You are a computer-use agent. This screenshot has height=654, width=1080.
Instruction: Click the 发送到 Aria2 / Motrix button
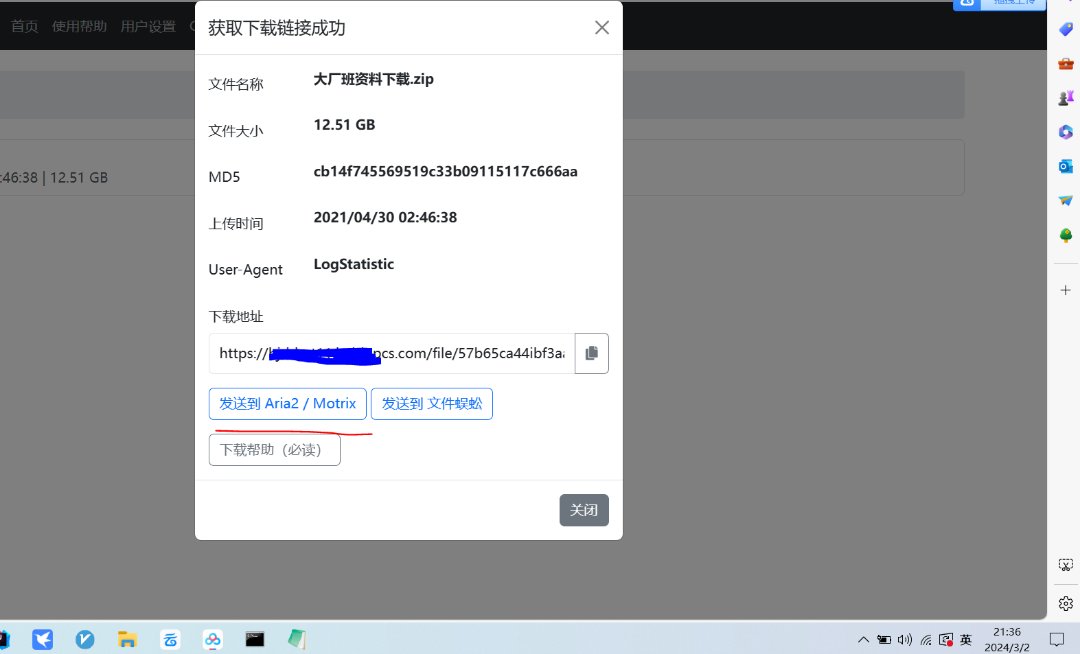(x=288, y=404)
